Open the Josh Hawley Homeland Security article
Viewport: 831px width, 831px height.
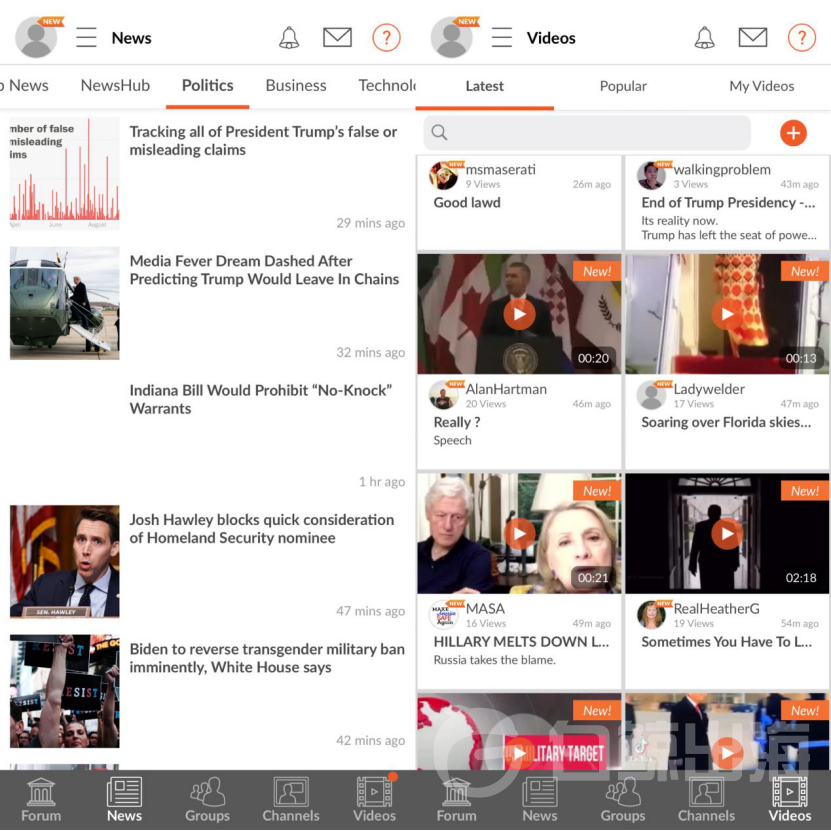click(x=262, y=529)
